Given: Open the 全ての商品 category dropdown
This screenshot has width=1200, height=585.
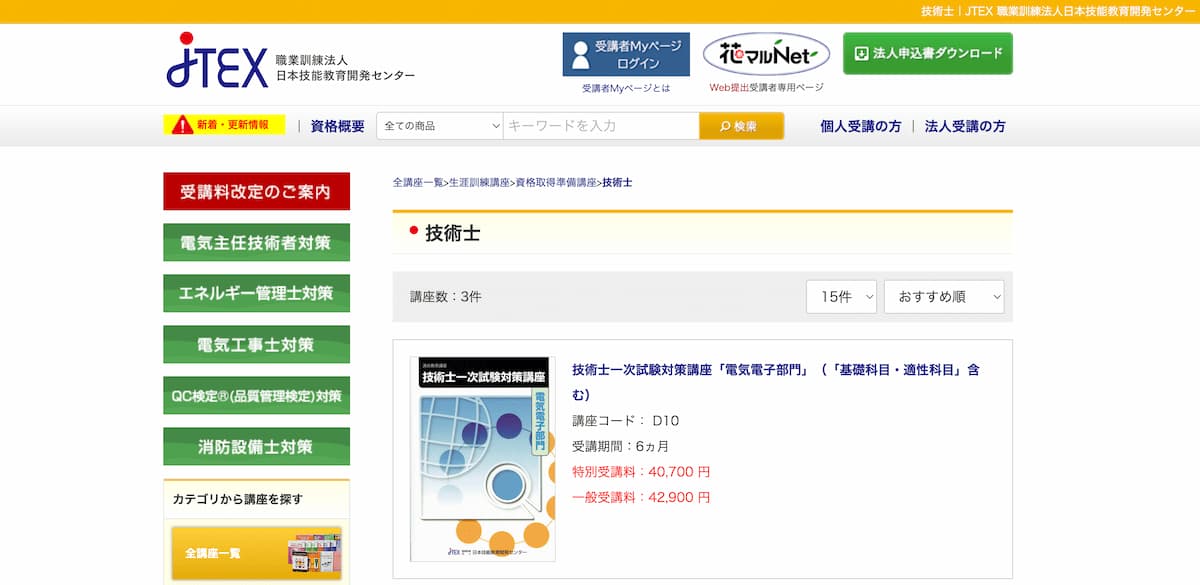Looking at the screenshot, I should coord(438,125).
